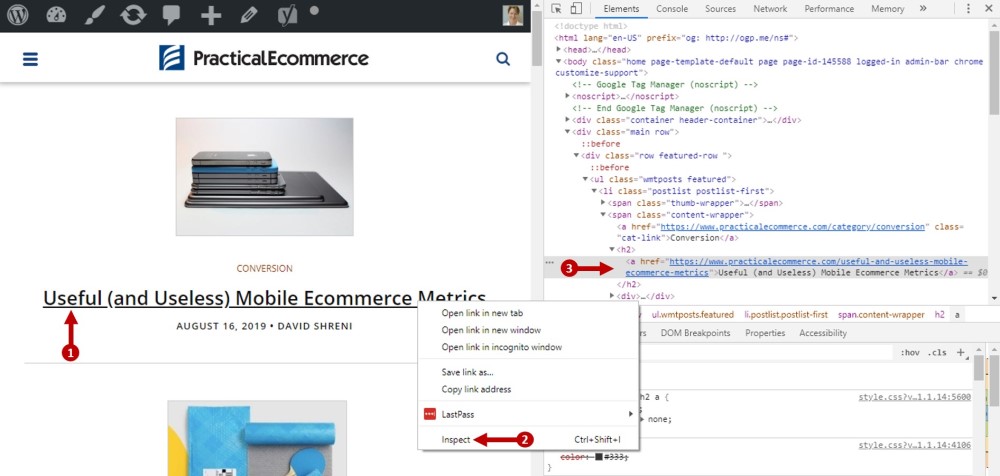This screenshot has height=476, width=1000.
Task: Expand the container header-container div
Action: (568, 120)
